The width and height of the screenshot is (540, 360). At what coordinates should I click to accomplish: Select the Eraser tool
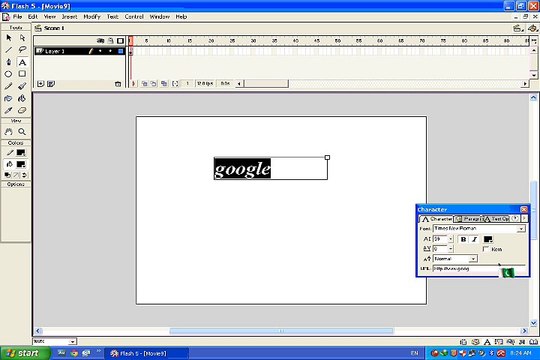coord(22,110)
